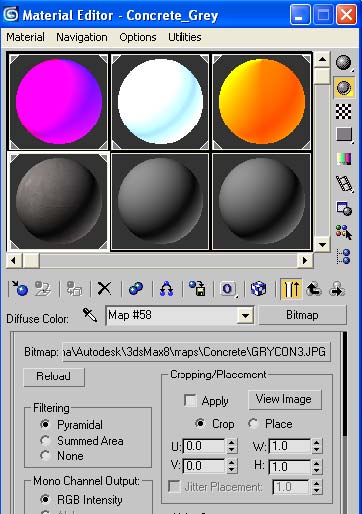Click the Make Material Copy icon
Screen dimensions: 362x514
tap(136, 289)
